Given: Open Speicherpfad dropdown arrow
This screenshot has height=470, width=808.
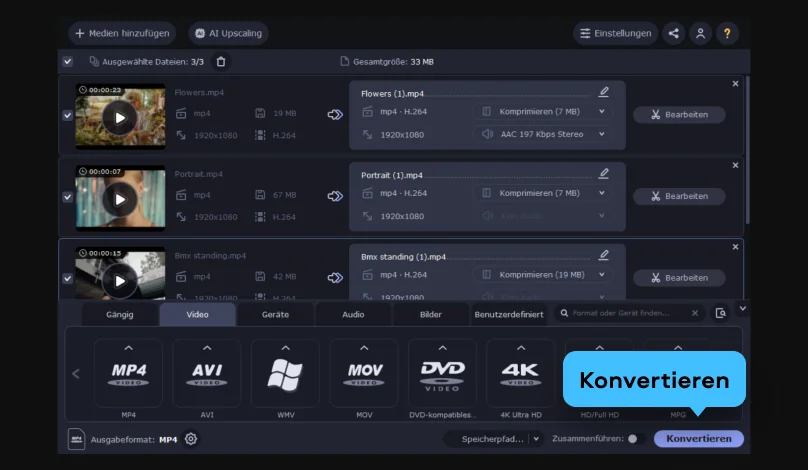Looking at the screenshot, I should point(536,439).
